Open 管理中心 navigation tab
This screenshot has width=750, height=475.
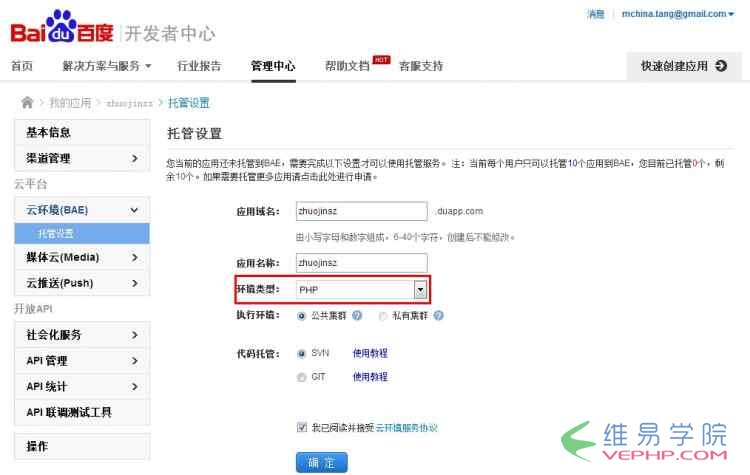tap(273, 66)
